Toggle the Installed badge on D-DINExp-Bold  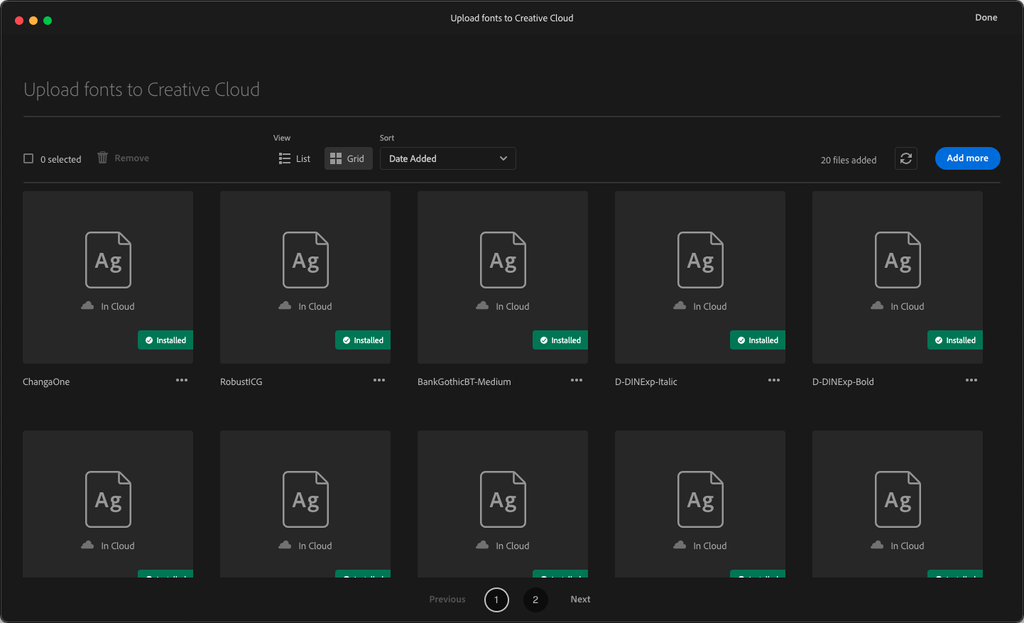(x=955, y=340)
